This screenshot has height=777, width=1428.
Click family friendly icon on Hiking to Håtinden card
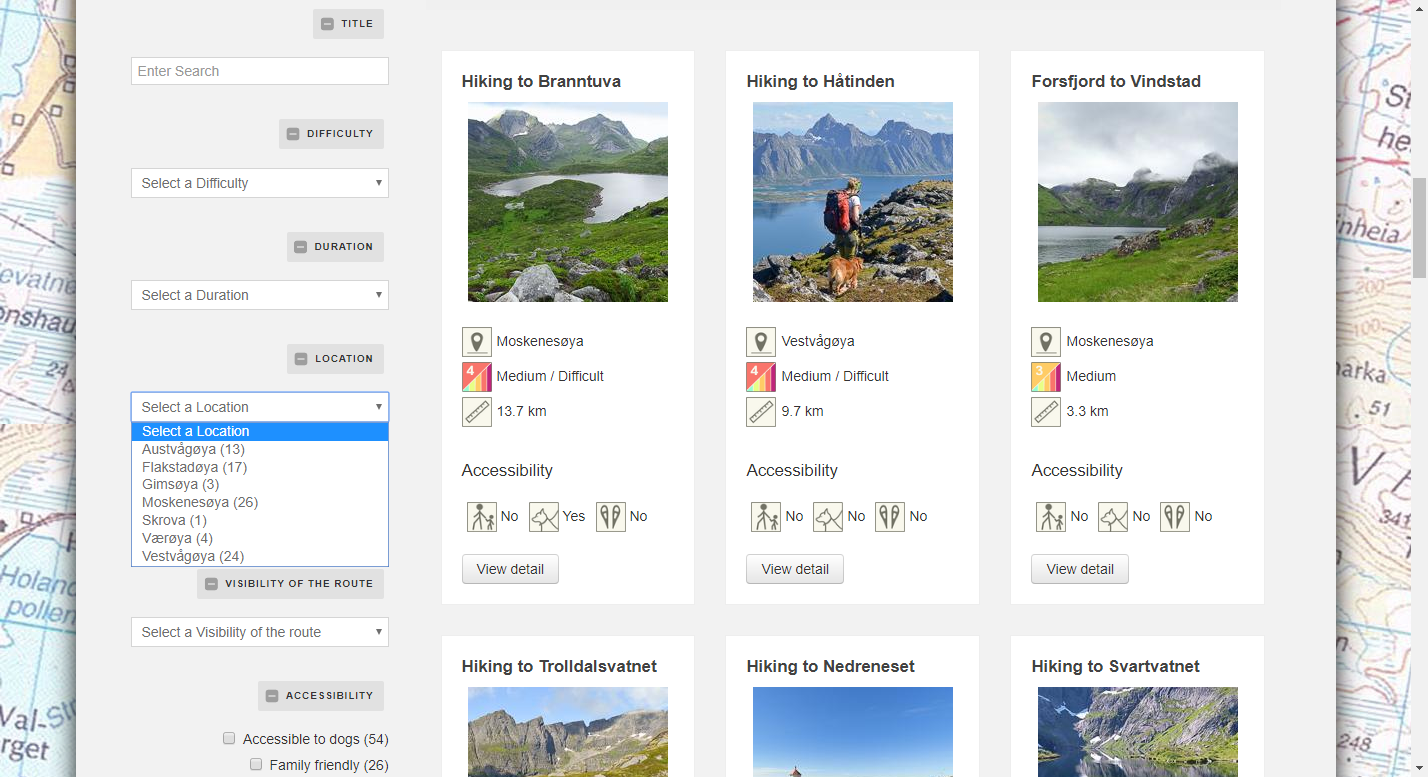click(766, 517)
